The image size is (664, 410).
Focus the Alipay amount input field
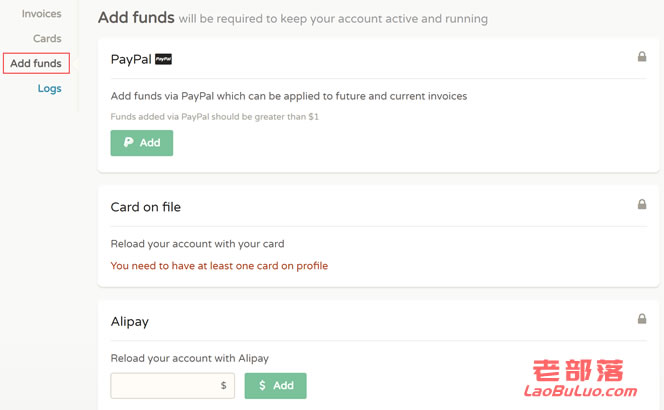tap(173, 385)
